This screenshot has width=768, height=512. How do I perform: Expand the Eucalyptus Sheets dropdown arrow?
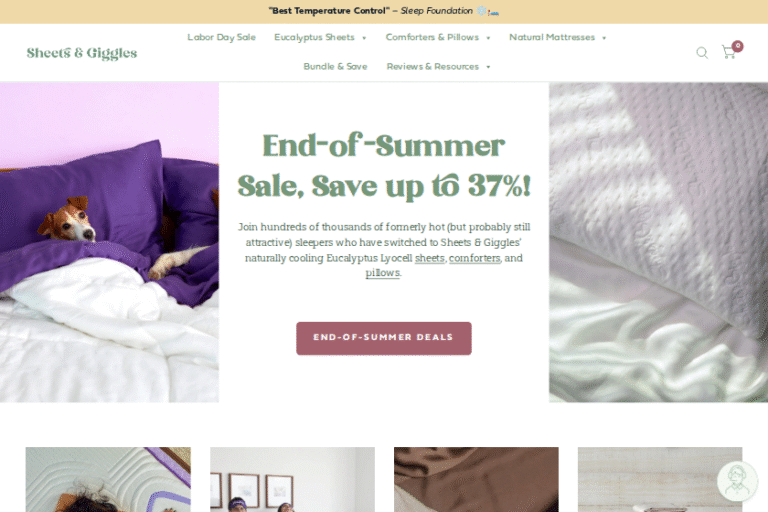click(364, 38)
